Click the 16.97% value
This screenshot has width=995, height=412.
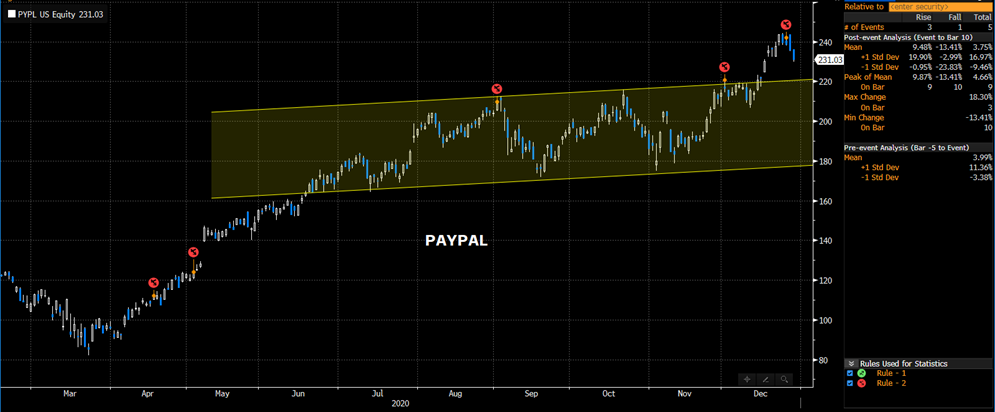(x=979, y=57)
